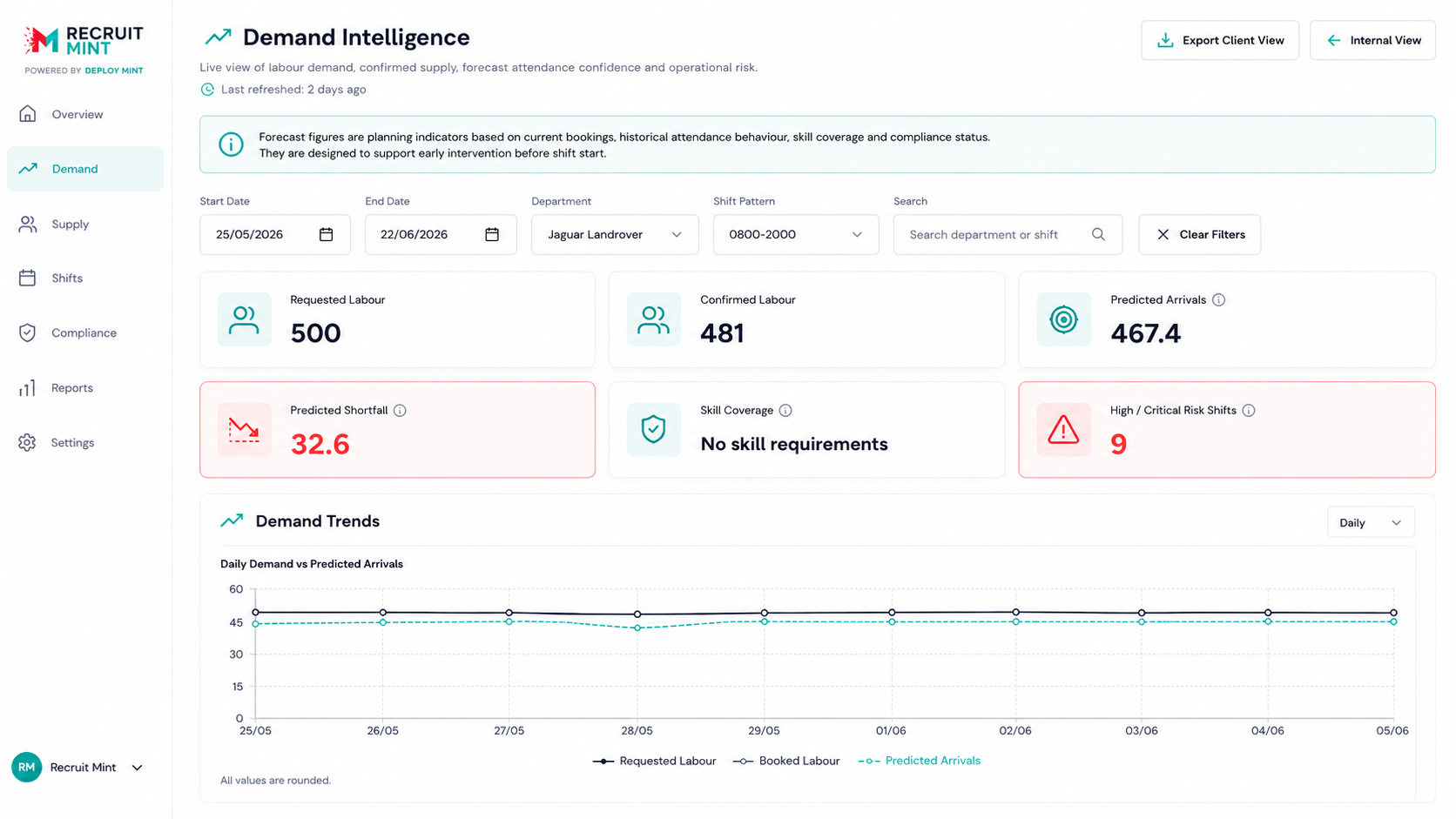1456x819 pixels.
Task: Click the risk shifts count 9
Action: pos(1119,444)
